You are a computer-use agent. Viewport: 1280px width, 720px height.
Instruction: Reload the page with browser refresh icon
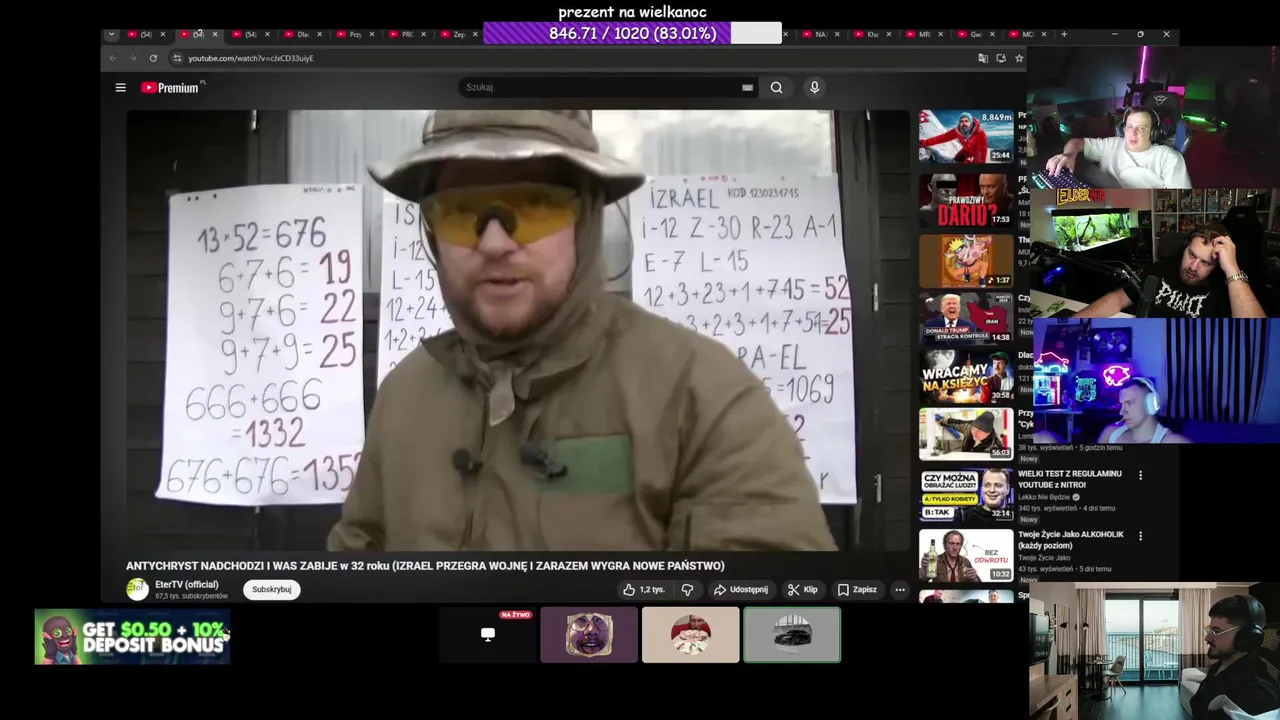(153, 58)
